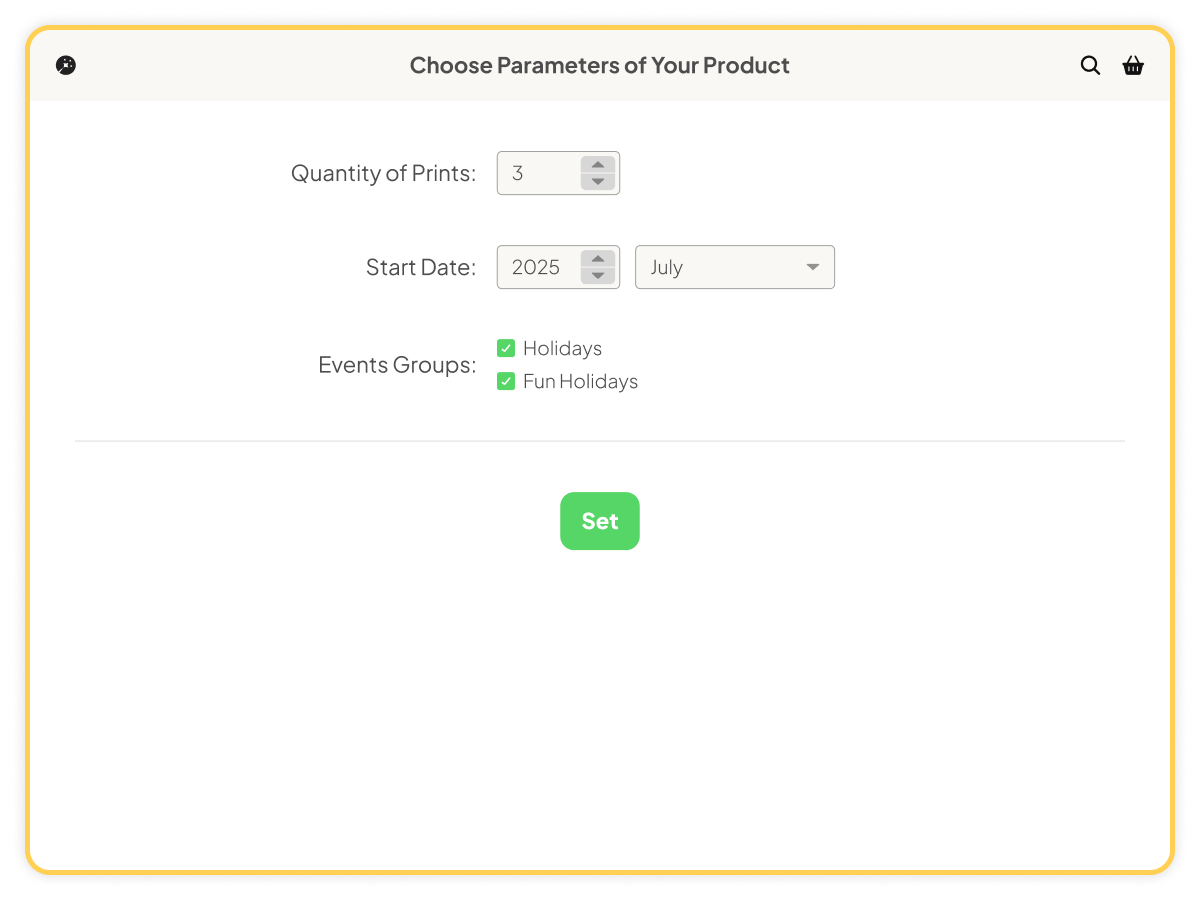Open search with the magnifier icon
This screenshot has height=900, width=1200.
(x=1090, y=65)
